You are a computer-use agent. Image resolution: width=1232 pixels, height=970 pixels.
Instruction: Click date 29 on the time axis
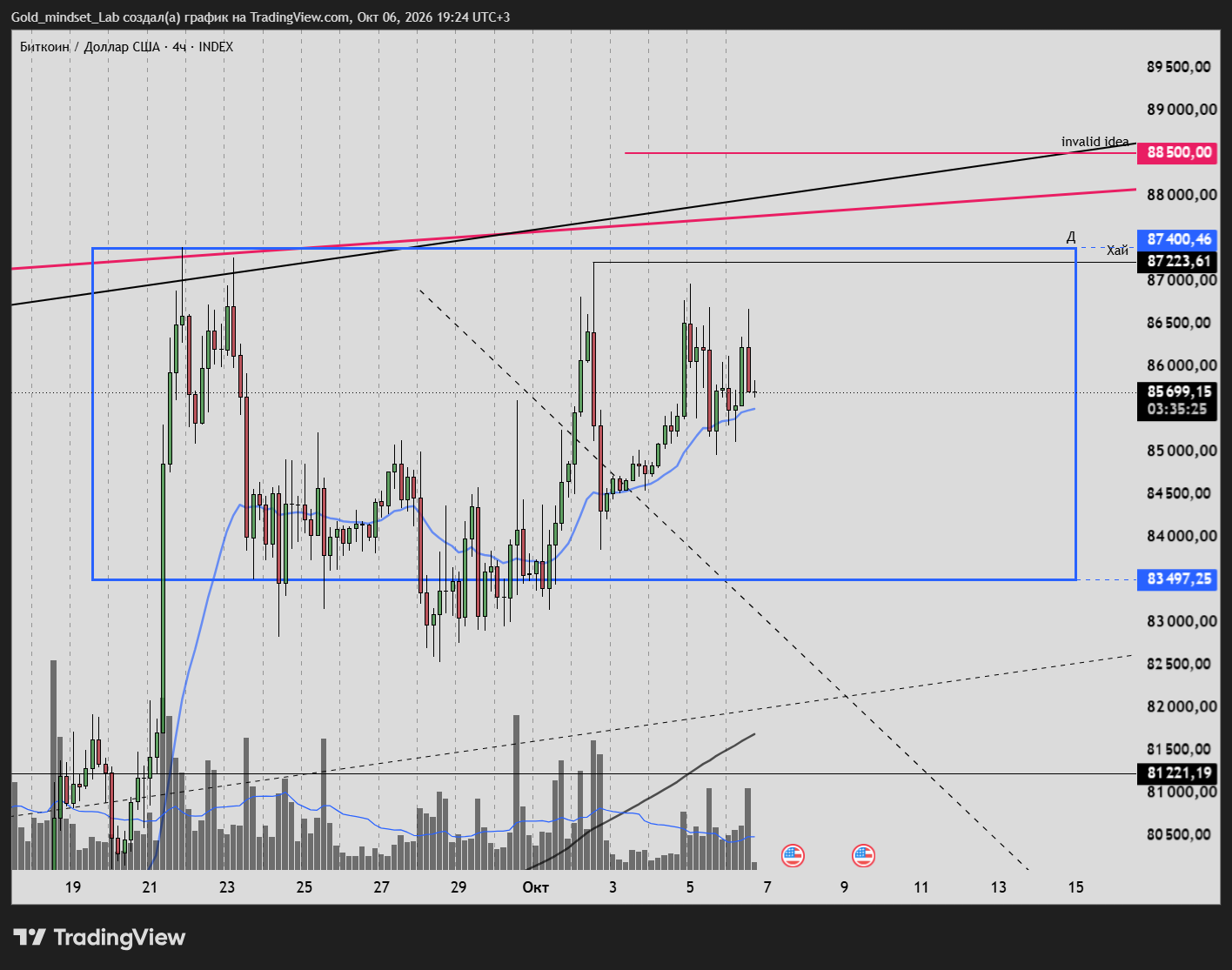pos(459,887)
